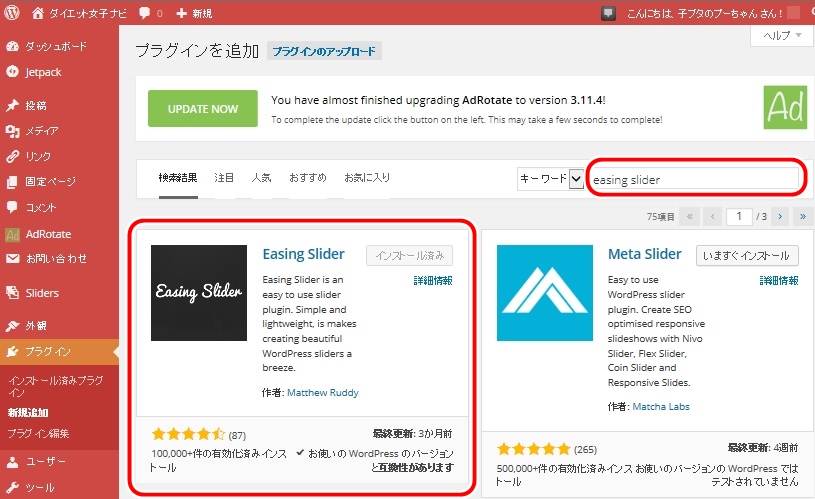Switch to the お気に入り tab
815x499 pixels.
pyautogui.click(x=367, y=178)
